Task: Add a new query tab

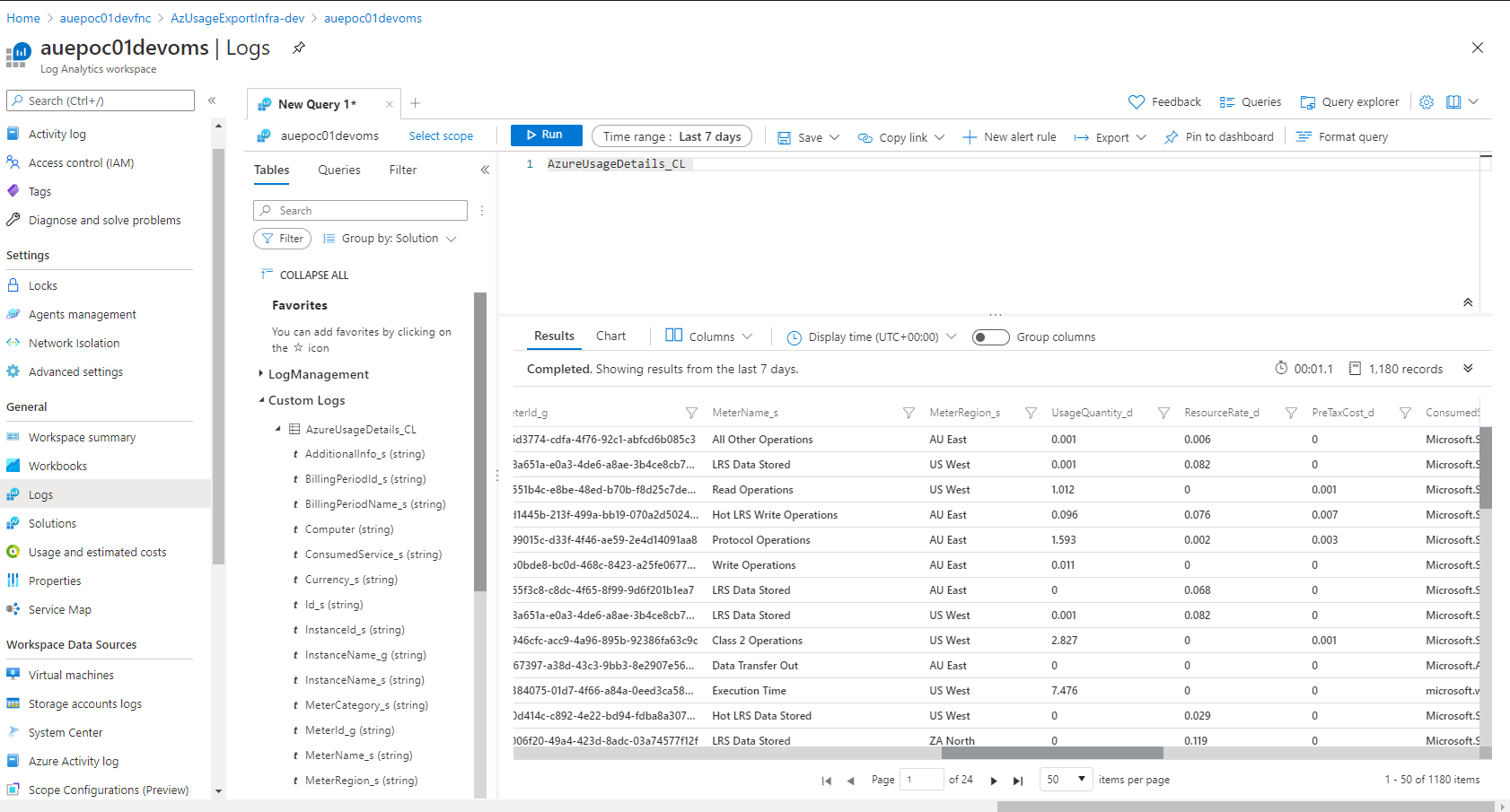Action: coord(416,103)
